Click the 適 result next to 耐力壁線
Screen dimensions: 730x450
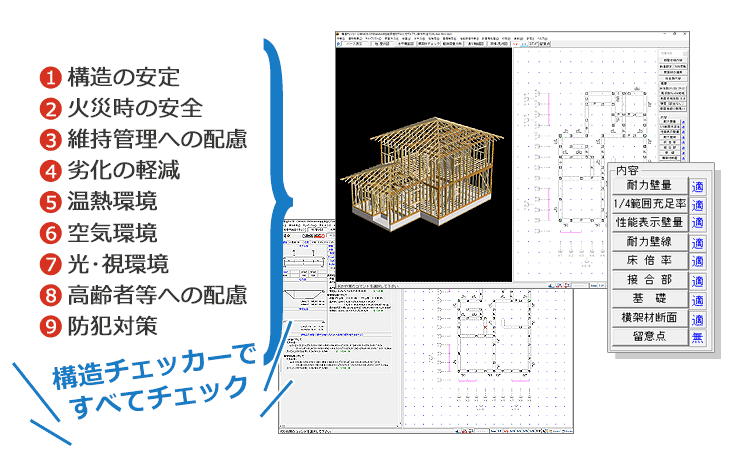[x=697, y=243]
